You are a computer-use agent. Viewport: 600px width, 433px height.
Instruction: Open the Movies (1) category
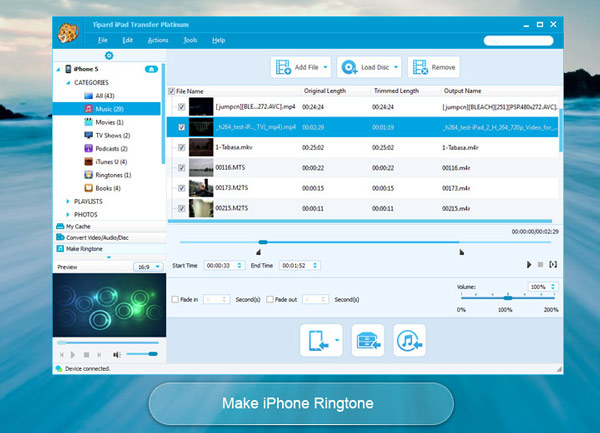pos(109,122)
